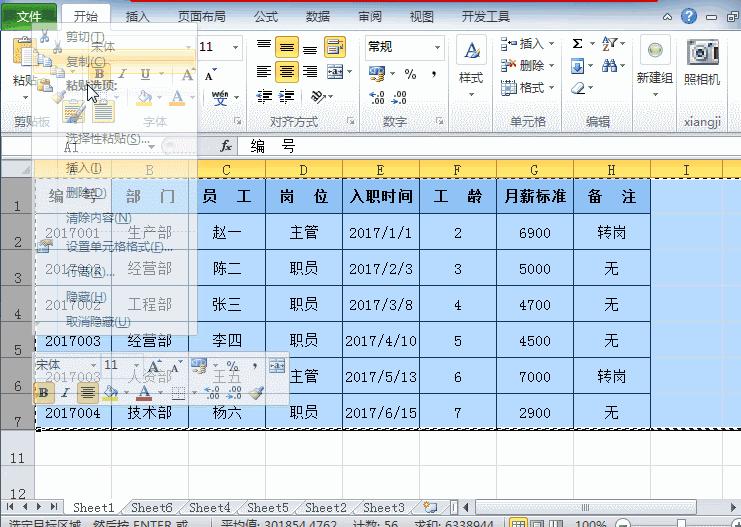Click the Insert Worksheet icon after Sheet3

click(x=430, y=507)
